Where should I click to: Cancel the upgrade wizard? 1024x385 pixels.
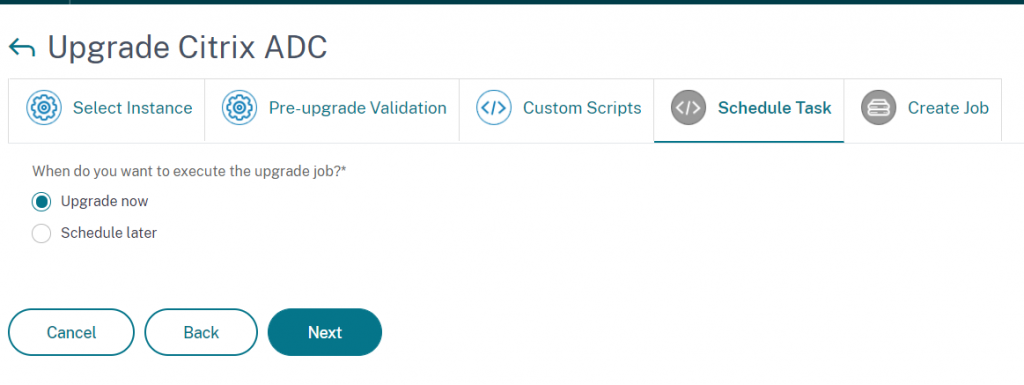(71, 332)
